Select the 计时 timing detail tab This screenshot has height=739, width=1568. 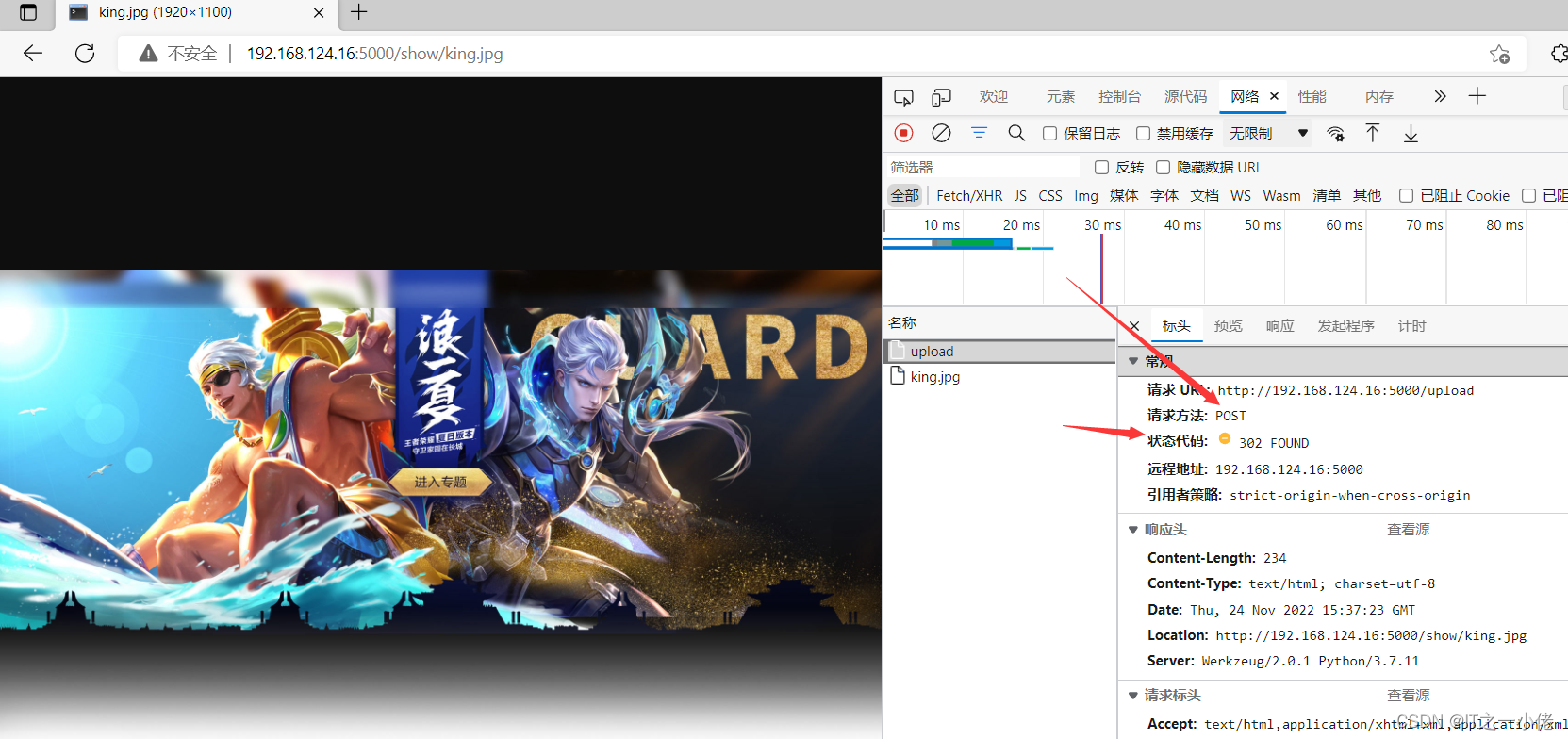coord(1412,326)
